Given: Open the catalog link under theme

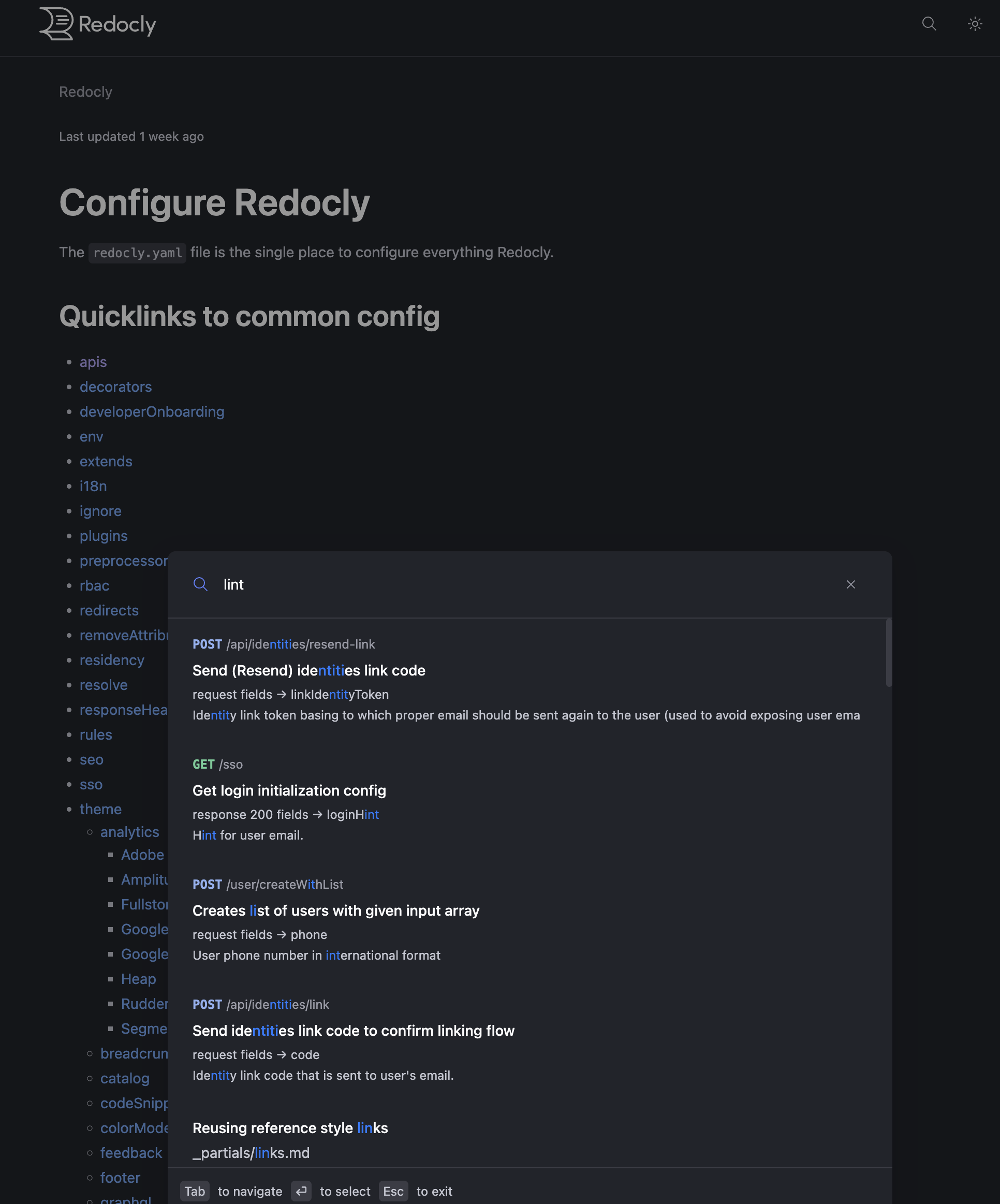Looking at the screenshot, I should click(125, 1078).
